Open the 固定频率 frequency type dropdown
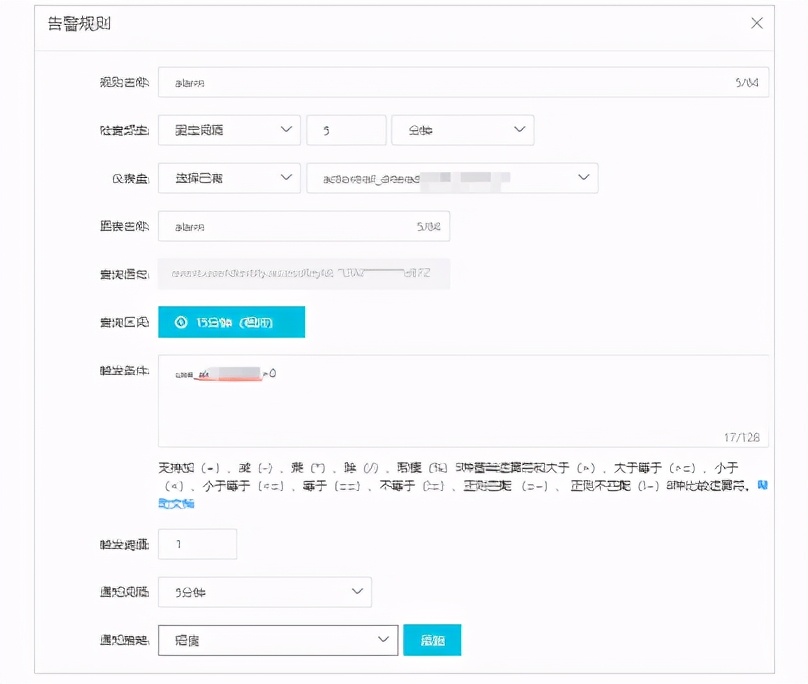Image resolution: width=808 pixels, height=684 pixels. [x=230, y=129]
